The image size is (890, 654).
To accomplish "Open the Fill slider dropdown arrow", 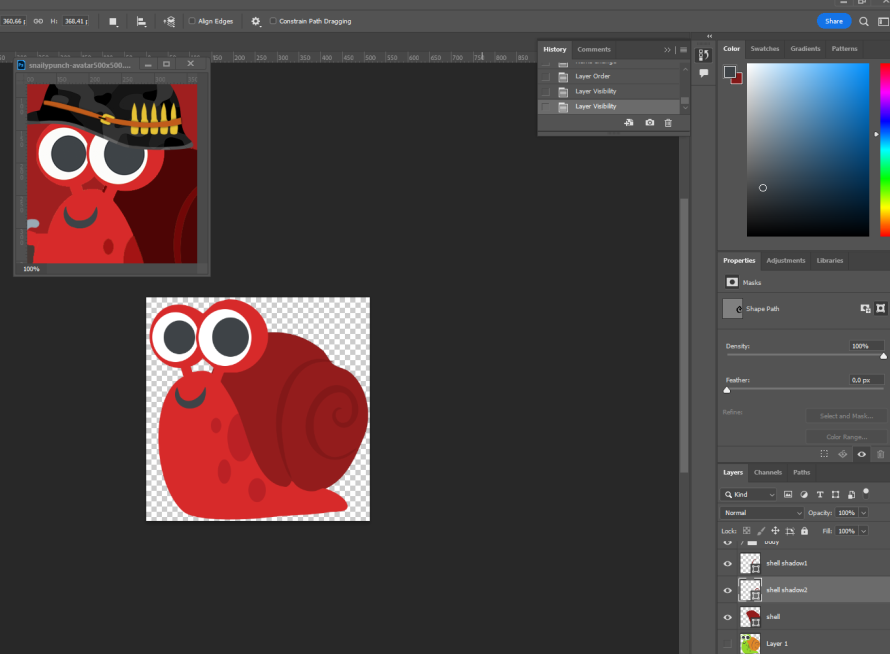I will coord(863,531).
